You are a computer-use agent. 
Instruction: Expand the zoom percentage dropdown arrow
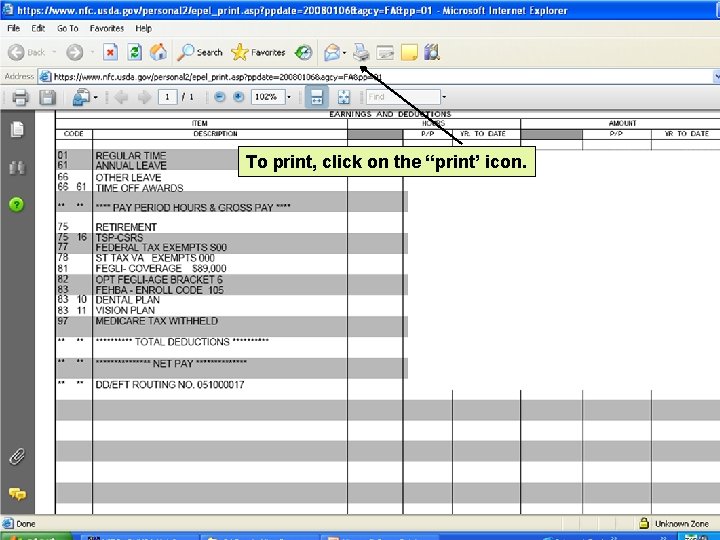pos(289,97)
